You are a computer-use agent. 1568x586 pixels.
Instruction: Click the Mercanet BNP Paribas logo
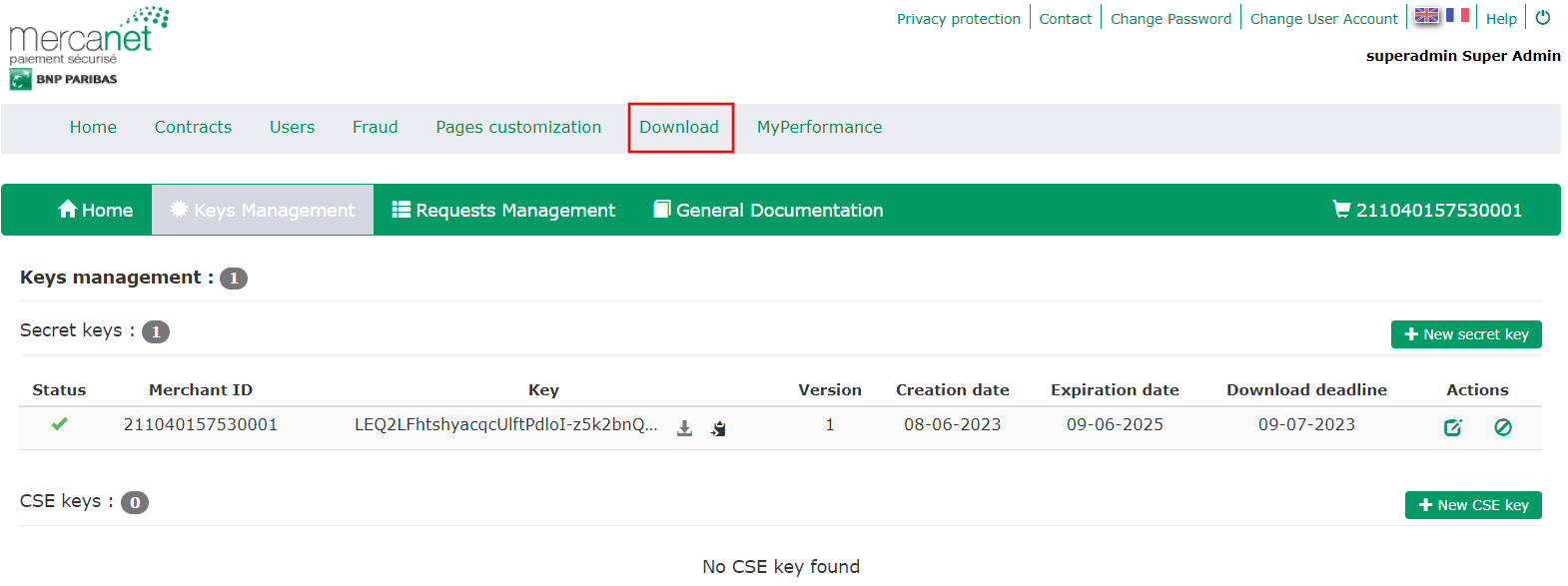pos(89,48)
